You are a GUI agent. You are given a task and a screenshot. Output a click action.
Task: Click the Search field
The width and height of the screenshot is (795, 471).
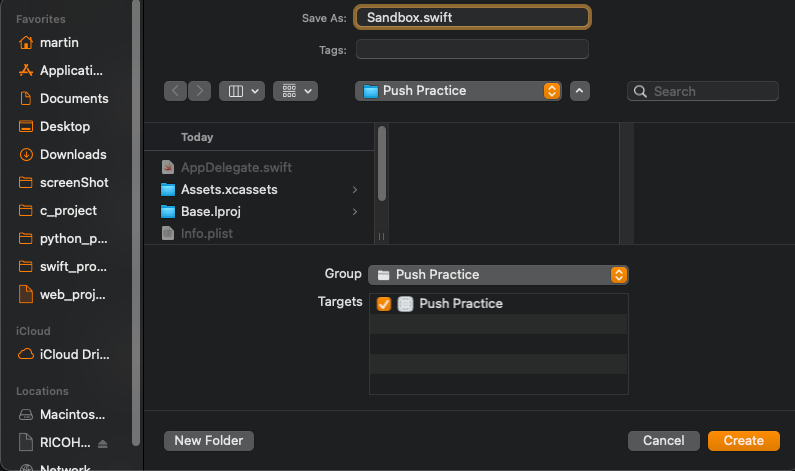coord(712,91)
